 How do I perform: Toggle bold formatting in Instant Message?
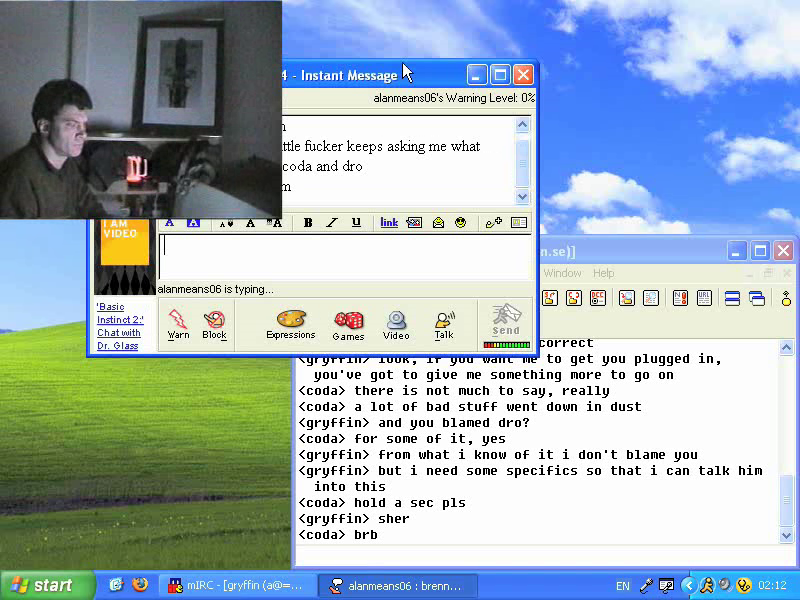coord(308,222)
